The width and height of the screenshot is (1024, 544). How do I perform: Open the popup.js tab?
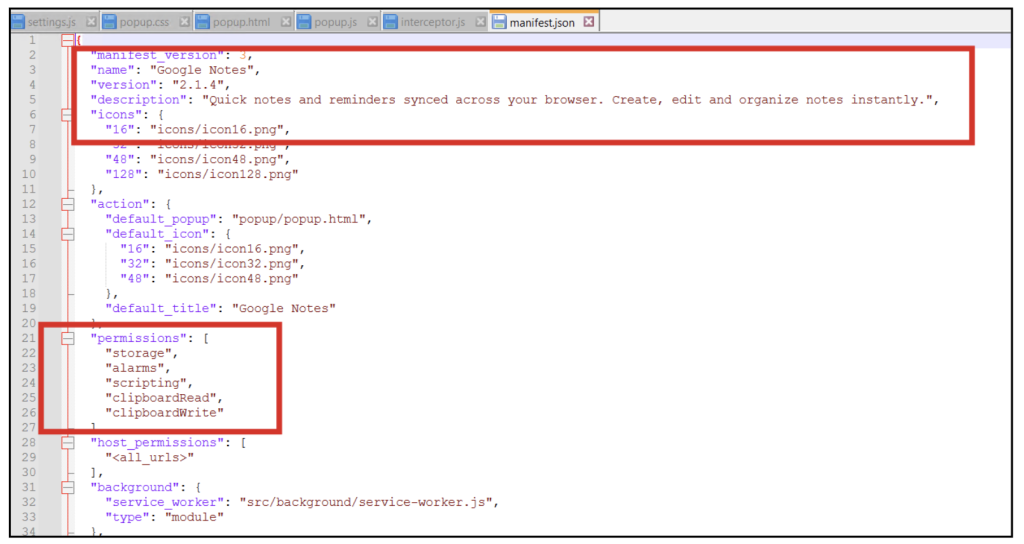click(336, 22)
